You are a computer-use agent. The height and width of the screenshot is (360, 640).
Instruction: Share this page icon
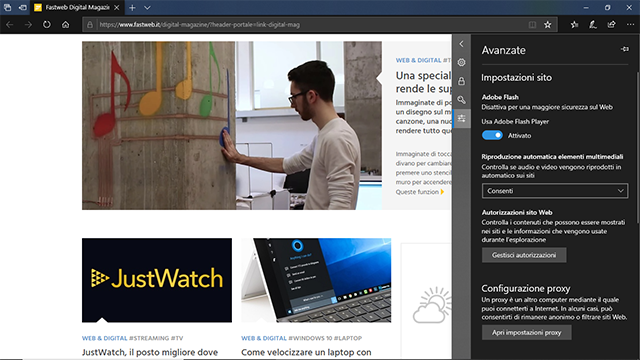(611, 25)
